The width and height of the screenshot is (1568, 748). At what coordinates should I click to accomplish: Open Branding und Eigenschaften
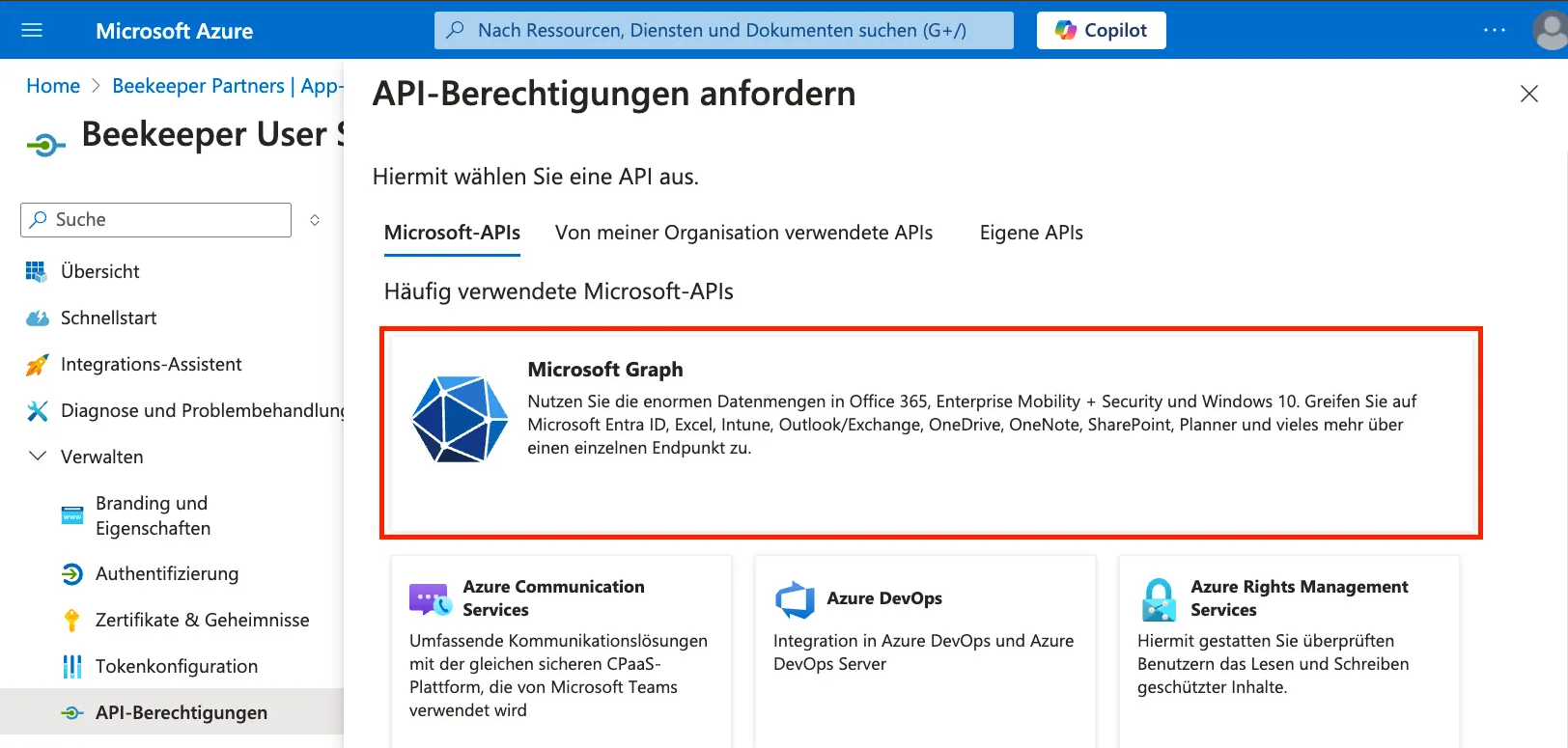(153, 515)
